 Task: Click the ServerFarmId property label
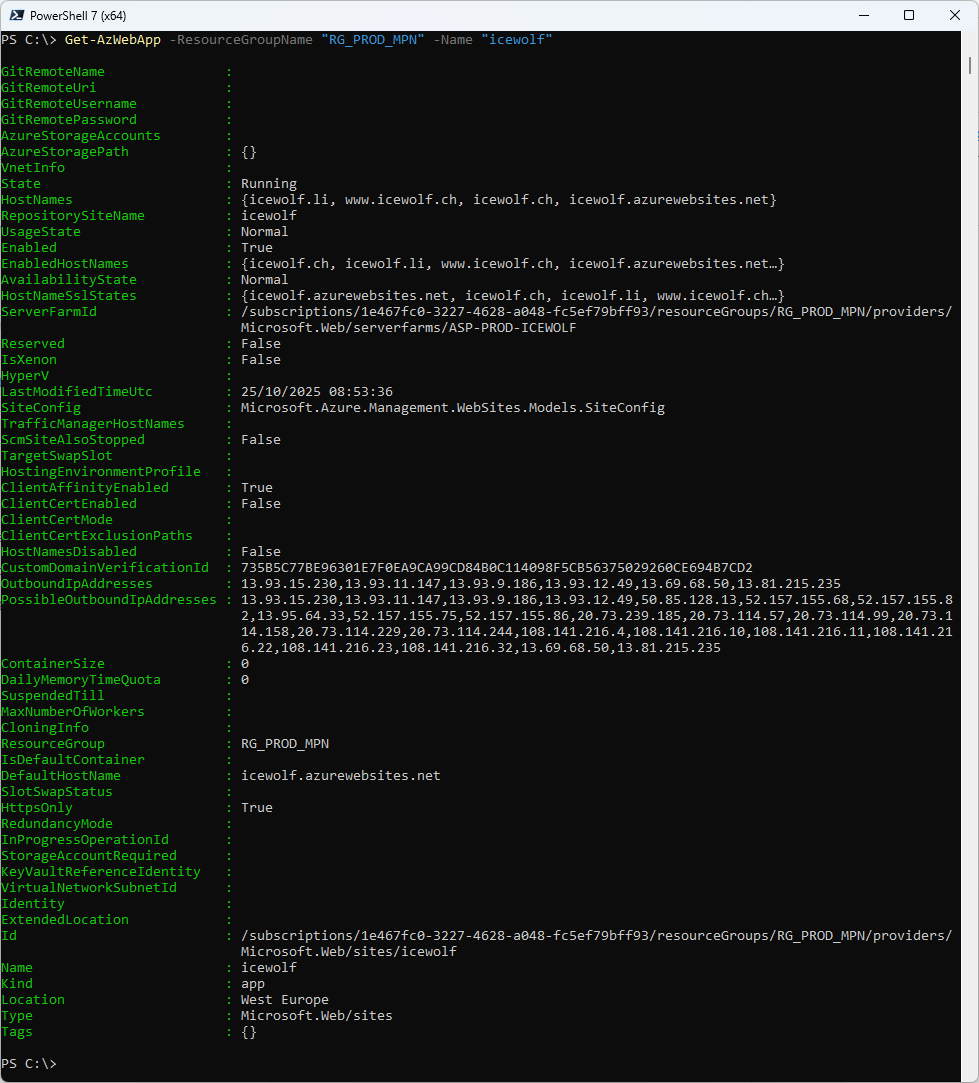click(48, 312)
